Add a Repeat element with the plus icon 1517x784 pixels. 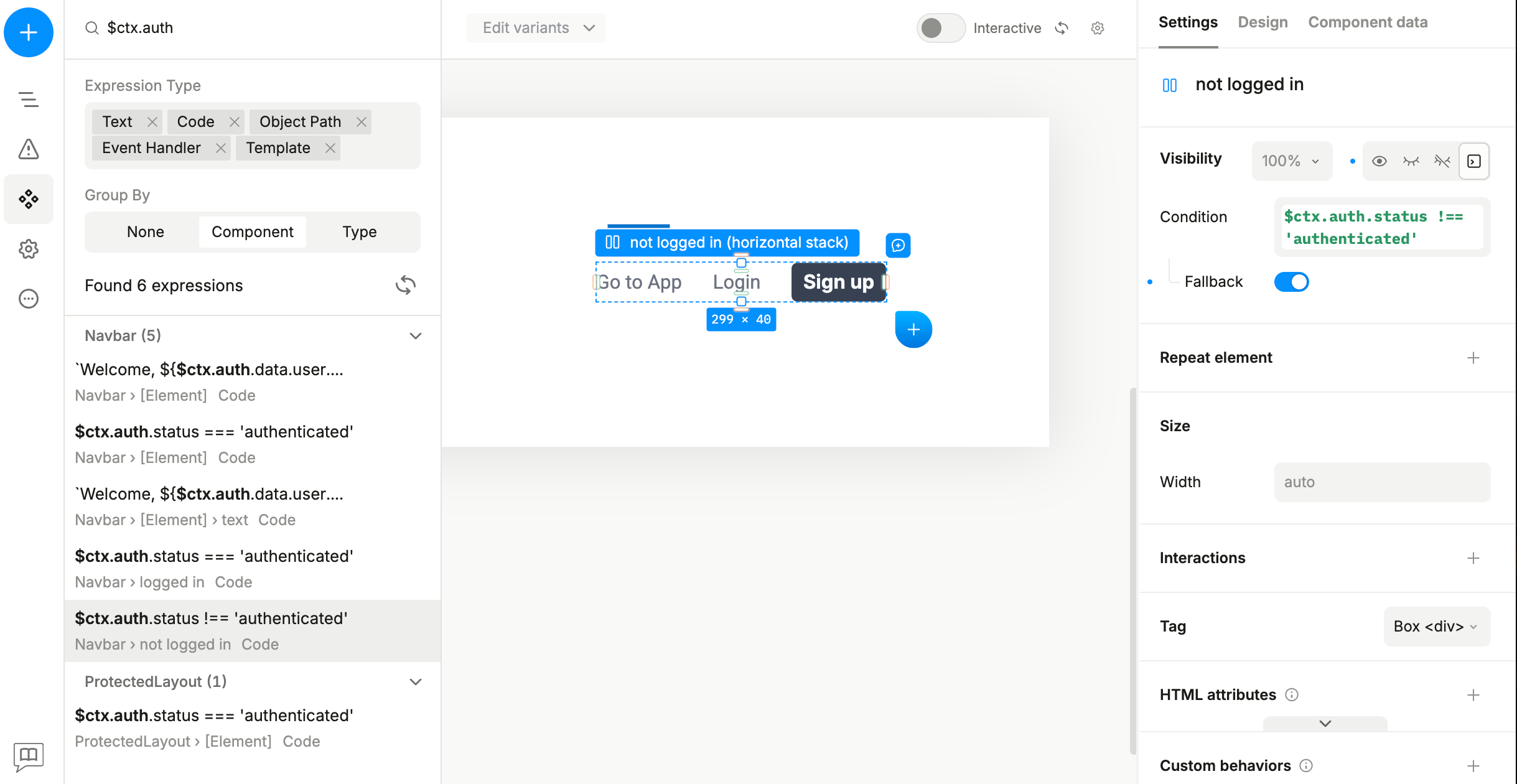pos(1473,358)
